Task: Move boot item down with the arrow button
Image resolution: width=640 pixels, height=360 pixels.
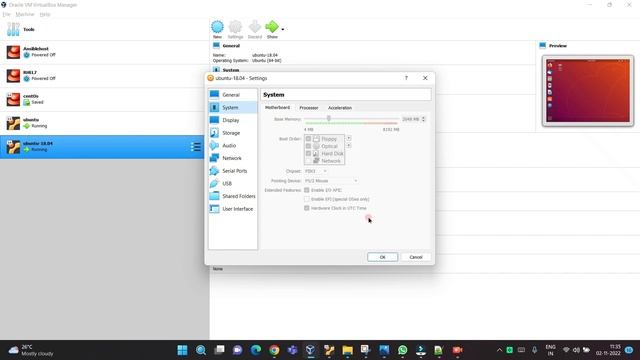Action: point(349,146)
